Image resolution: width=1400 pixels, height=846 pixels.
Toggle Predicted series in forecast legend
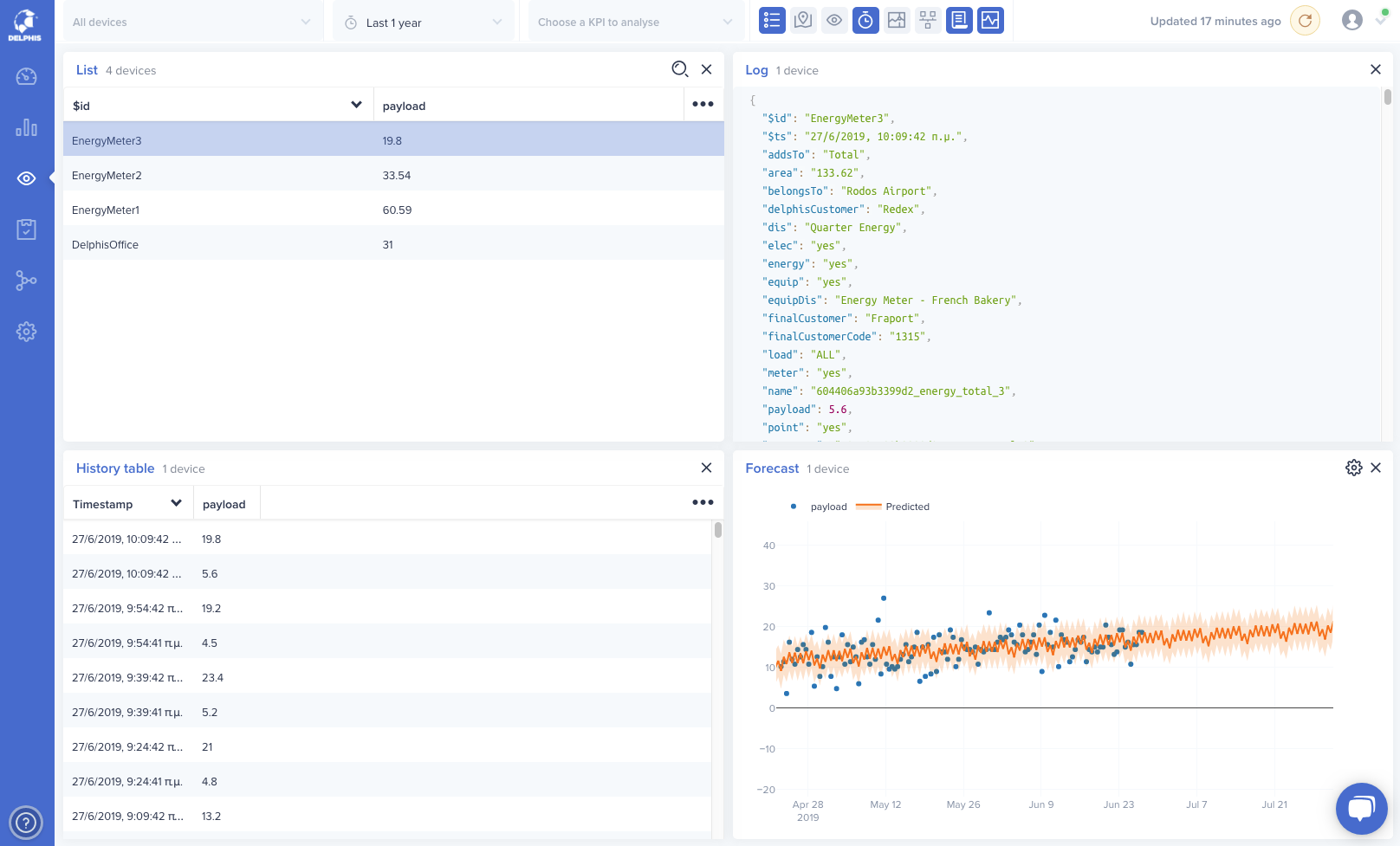point(893,507)
